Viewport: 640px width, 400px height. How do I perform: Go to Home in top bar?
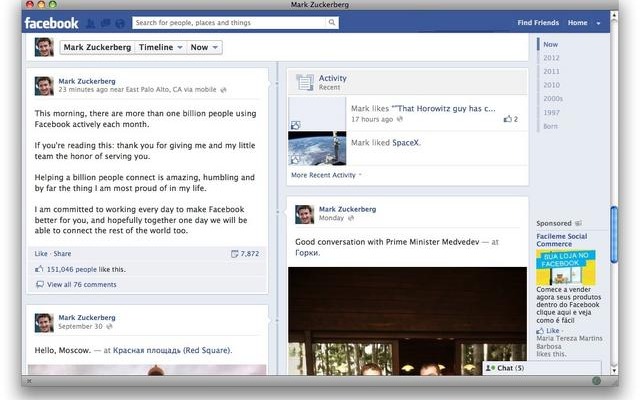tap(577, 22)
